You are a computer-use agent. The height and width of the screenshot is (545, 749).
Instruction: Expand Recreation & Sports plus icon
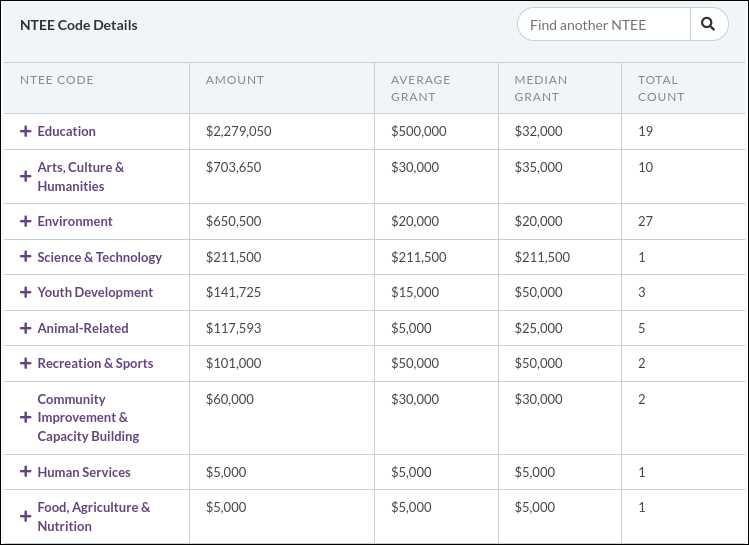pyautogui.click(x=26, y=363)
